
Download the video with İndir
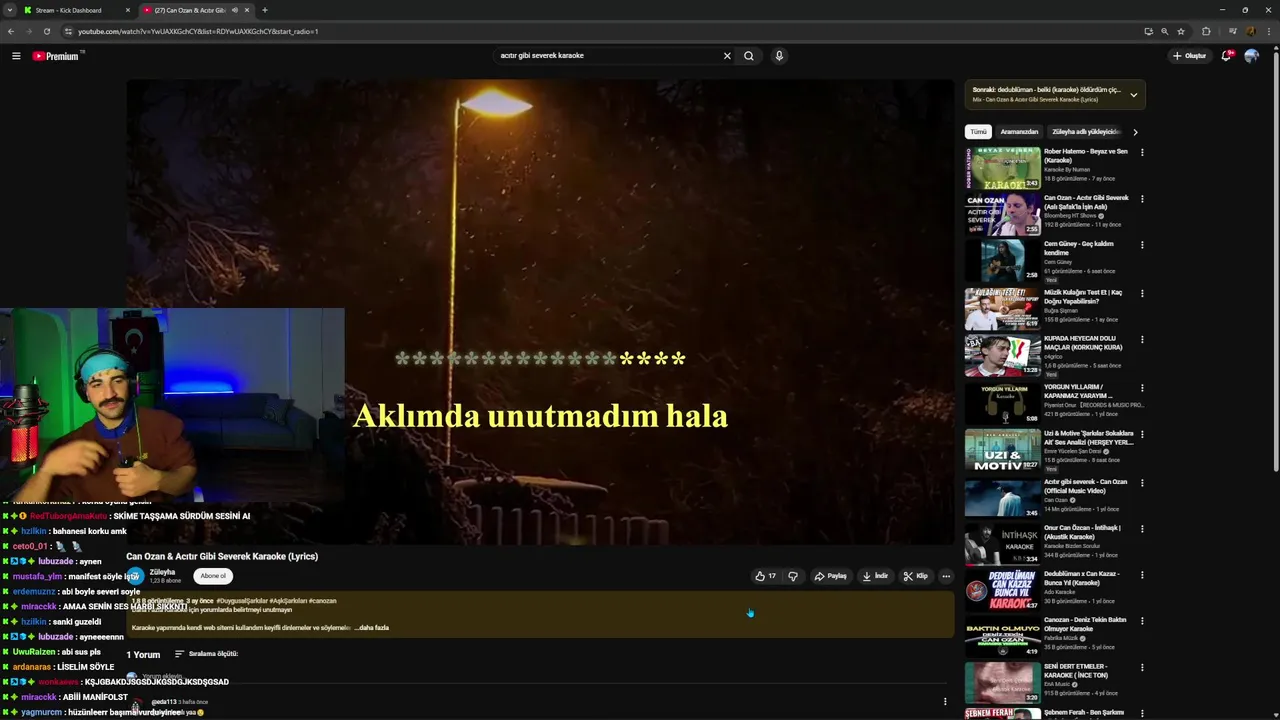coord(875,576)
